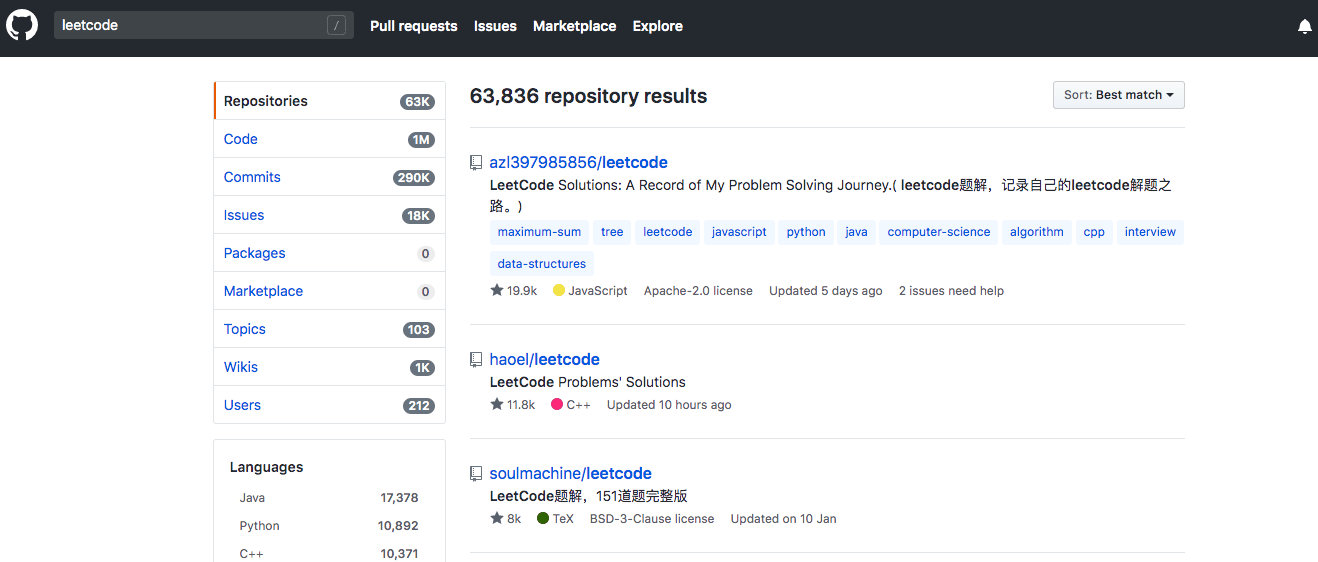
Task: Click the slash shortcut icon in search box
Action: pyautogui.click(x=336, y=26)
